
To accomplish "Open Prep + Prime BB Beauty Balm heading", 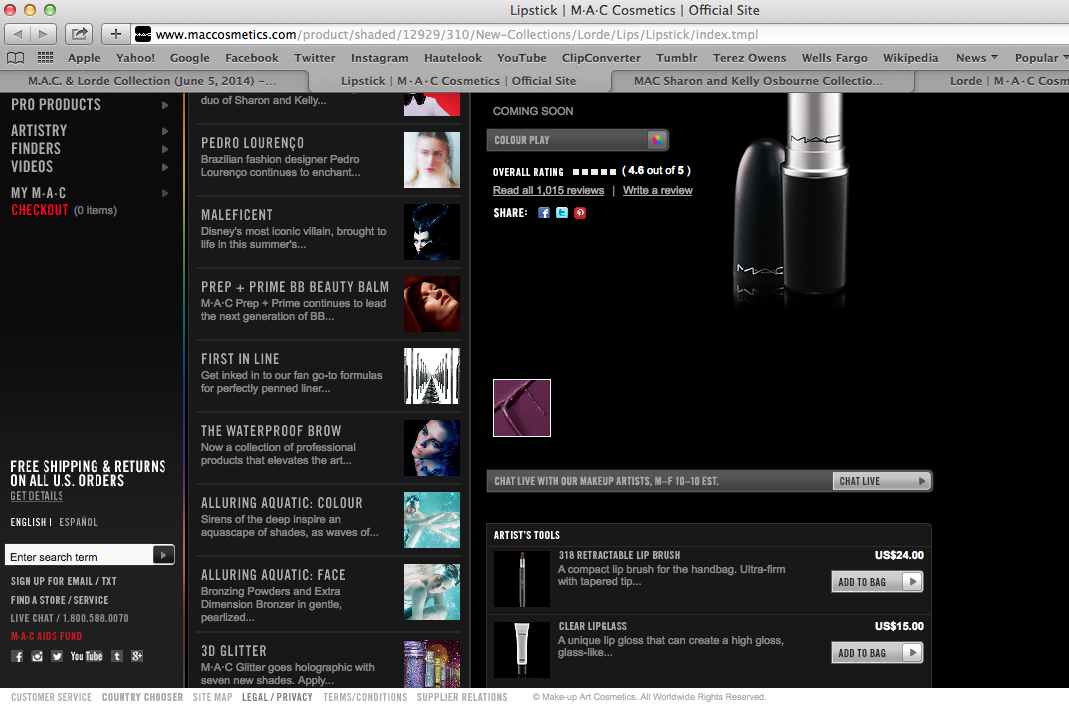I will (295, 287).
